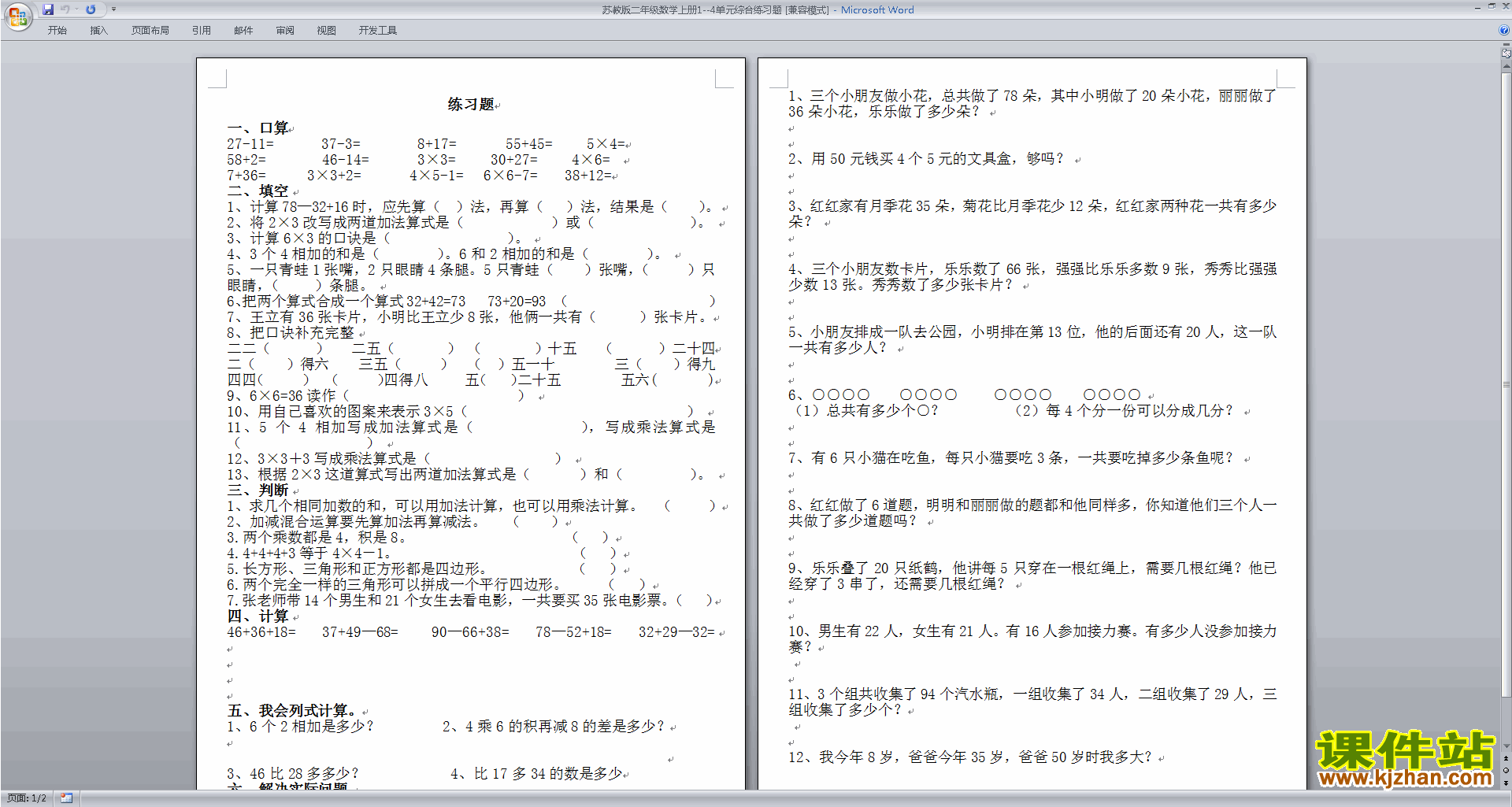Image resolution: width=1512 pixels, height=807 pixels.
Task: Jump to previous page with the double-up arrow
Action: pos(1506,758)
